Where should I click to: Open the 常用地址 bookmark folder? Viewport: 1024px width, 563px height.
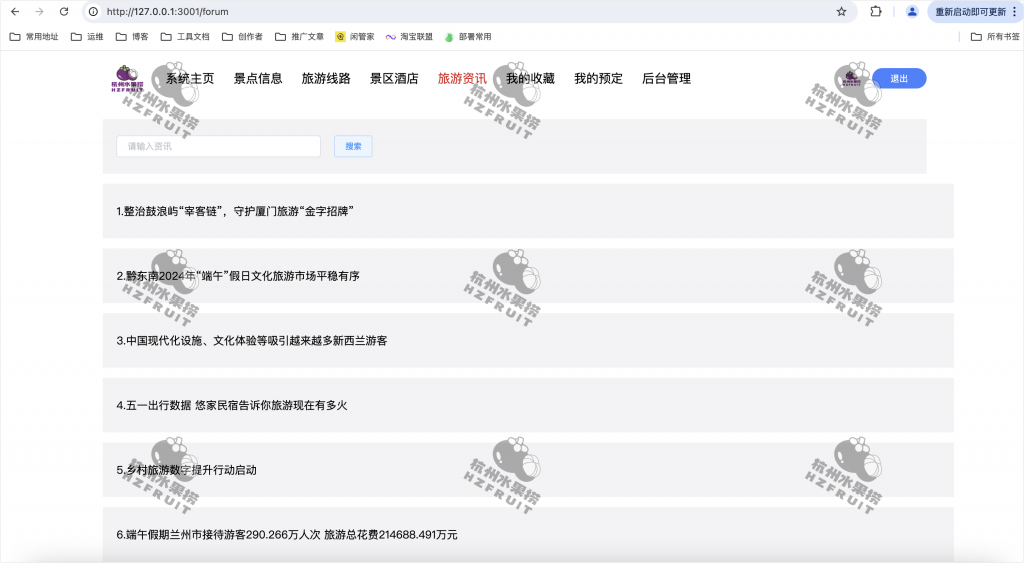[x=34, y=37]
